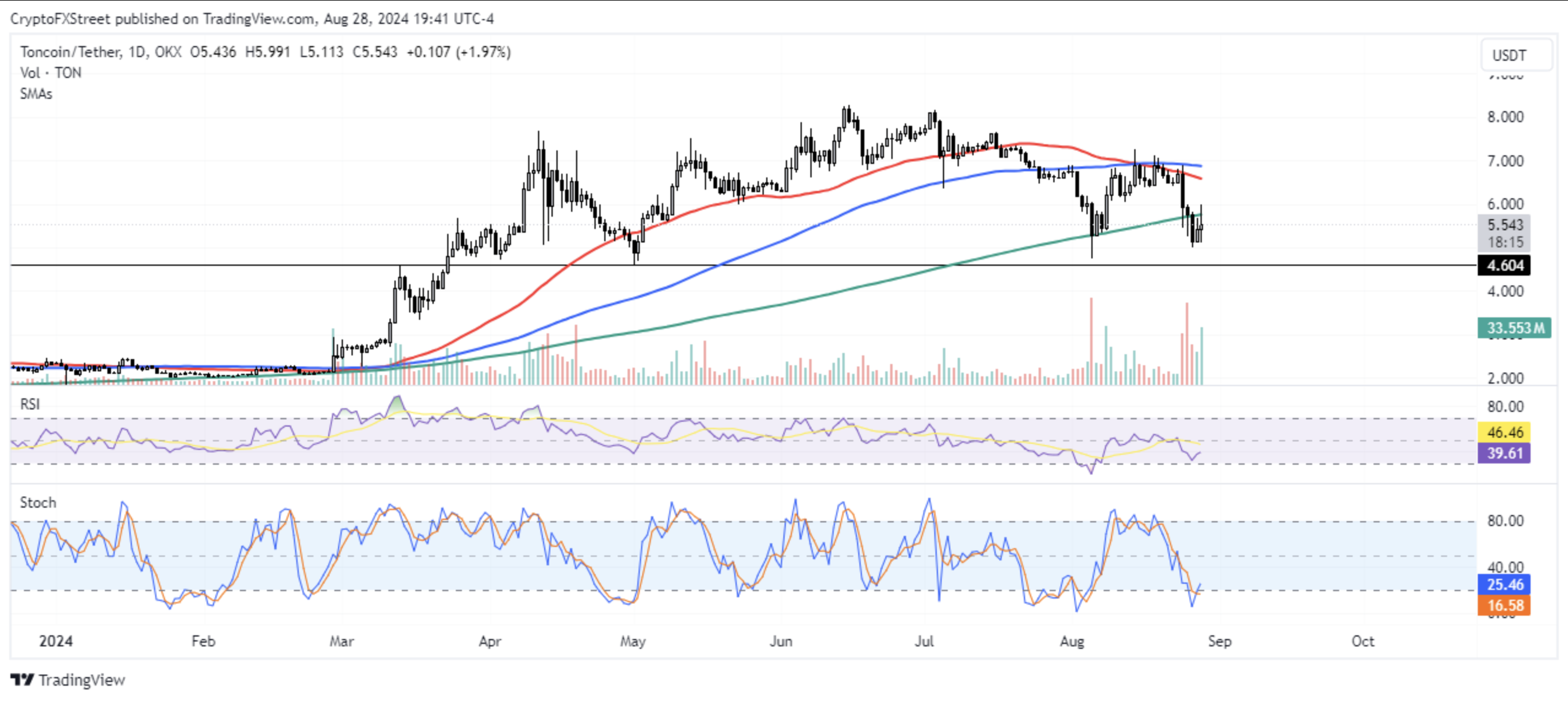Click the green 33.553 M volume tag
1568x701 pixels.
click(1514, 328)
